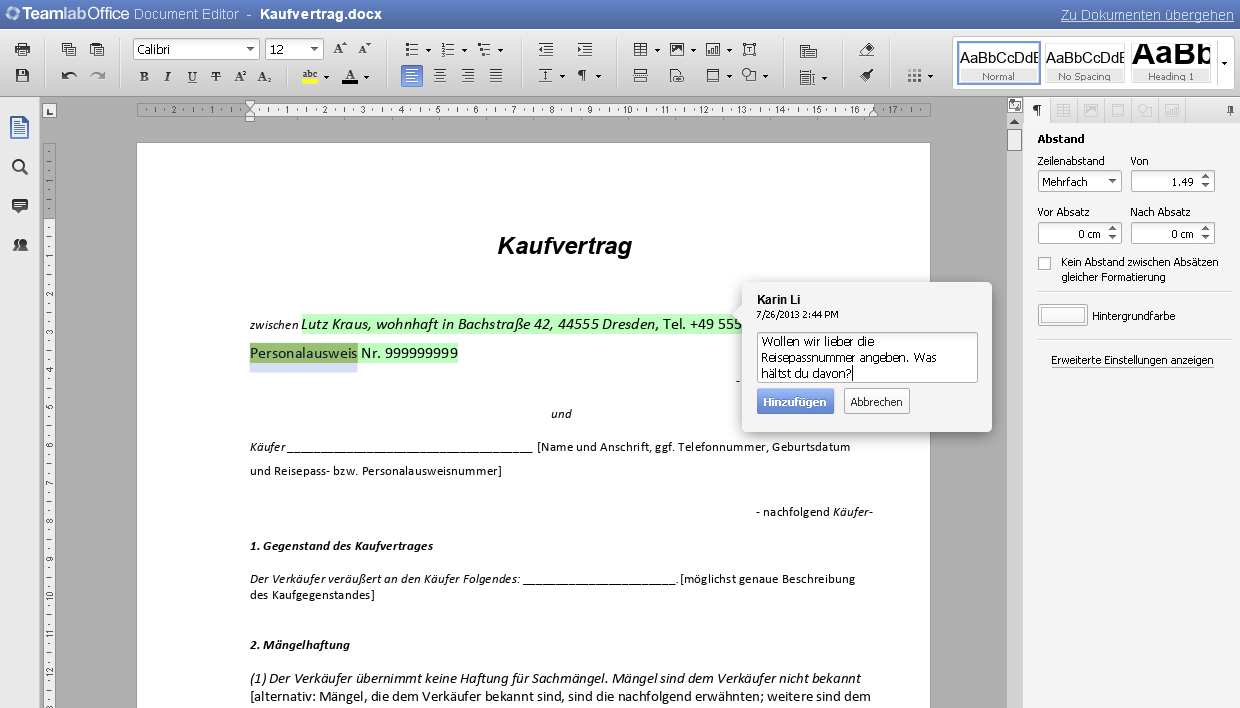Expand the styles gallery
Viewport: 1240px width, 708px height.
pyautogui.click(x=1224, y=63)
